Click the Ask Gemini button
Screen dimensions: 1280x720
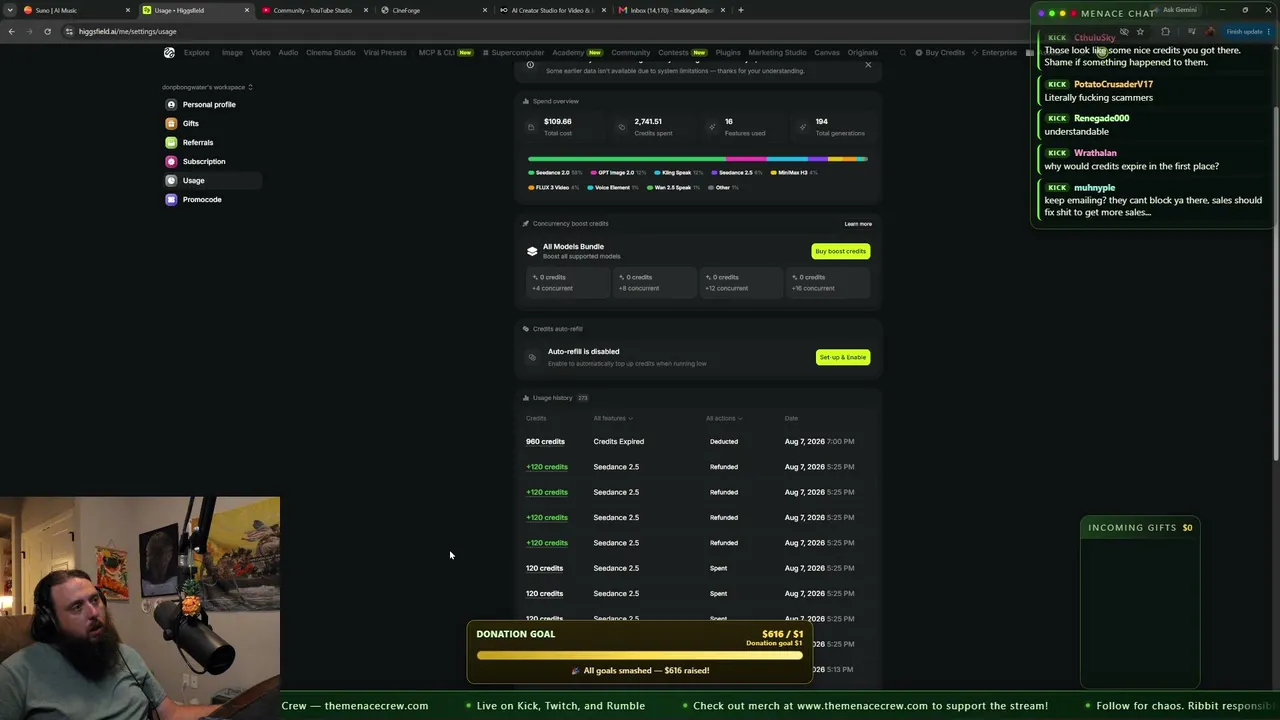pos(1174,10)
